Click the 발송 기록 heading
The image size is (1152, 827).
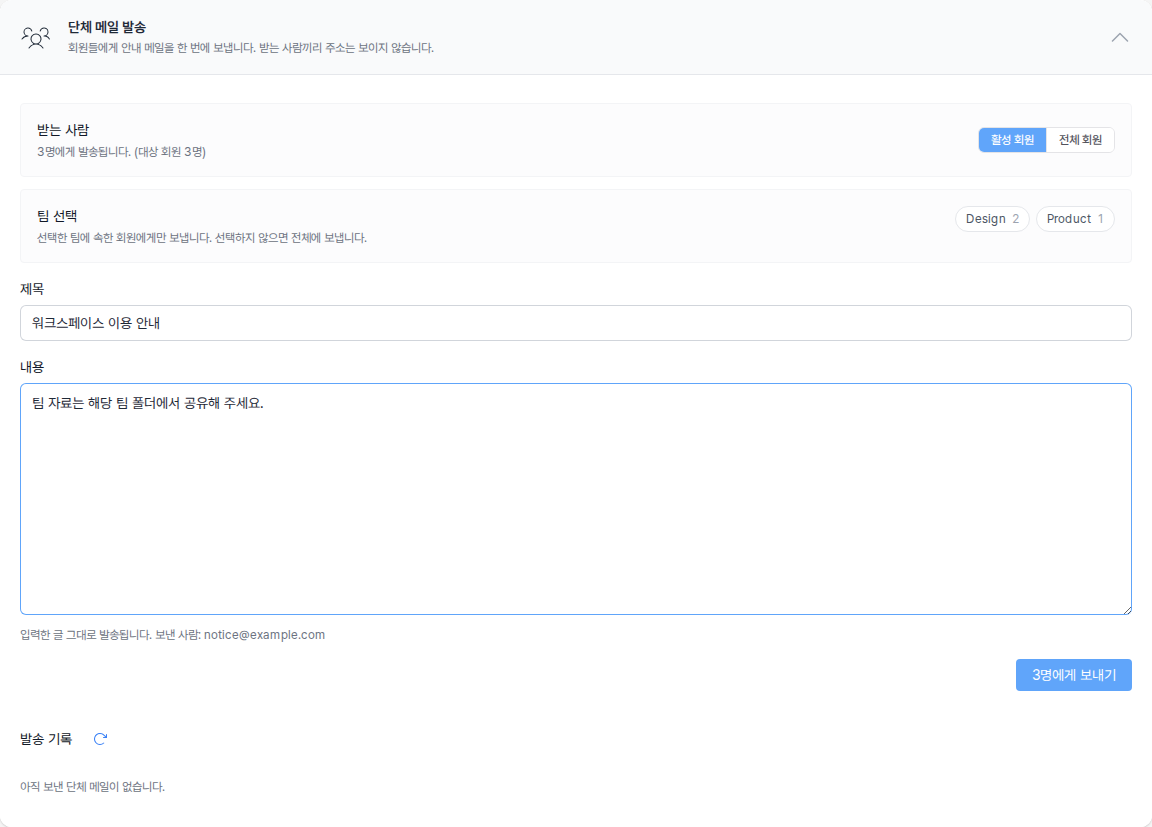pyautogui.click(x=46, y=739)
